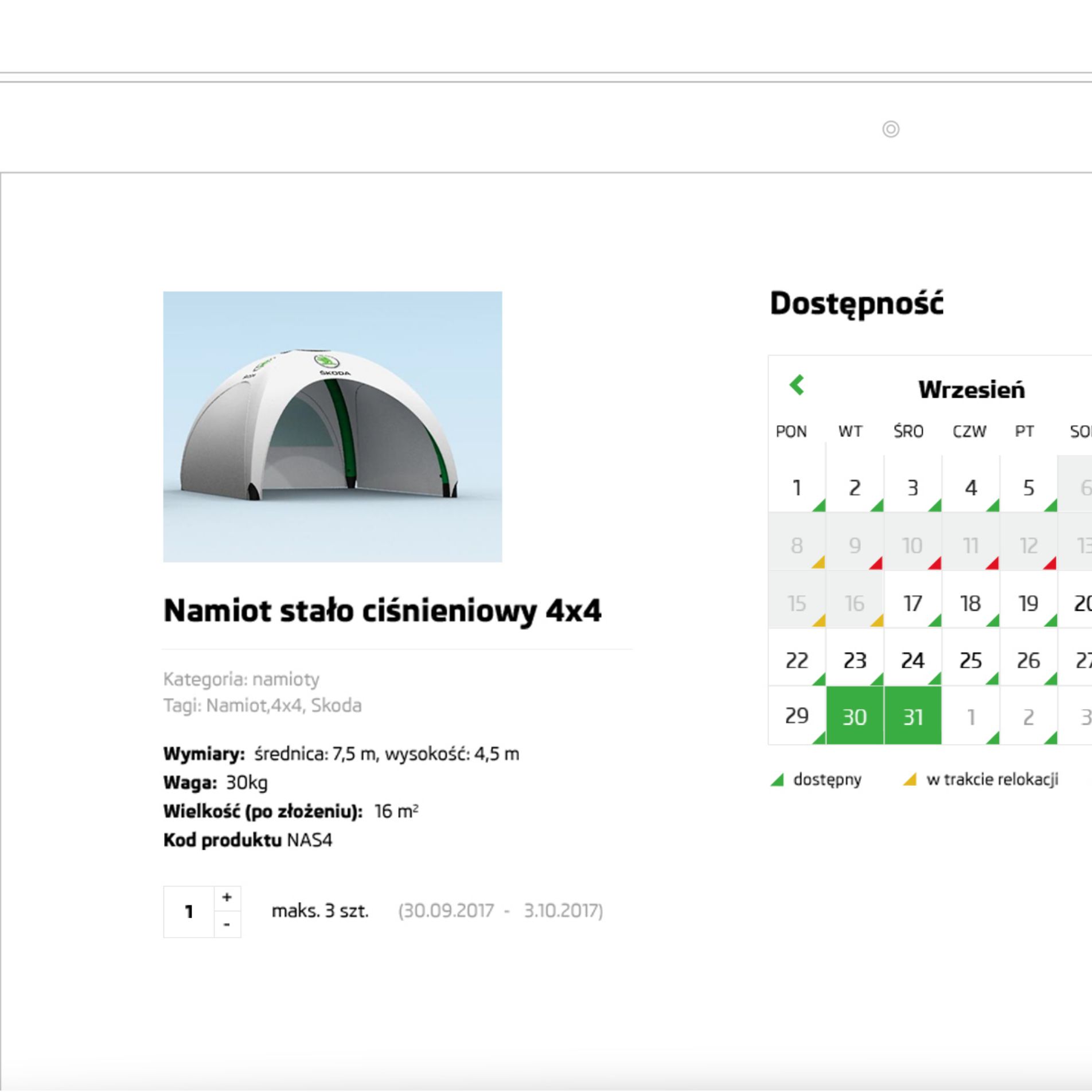Click the 'dostępny' legend entry
The width and height of the screenshot is (1092, 1092).
pyautogui.click(x=816, y=780)
